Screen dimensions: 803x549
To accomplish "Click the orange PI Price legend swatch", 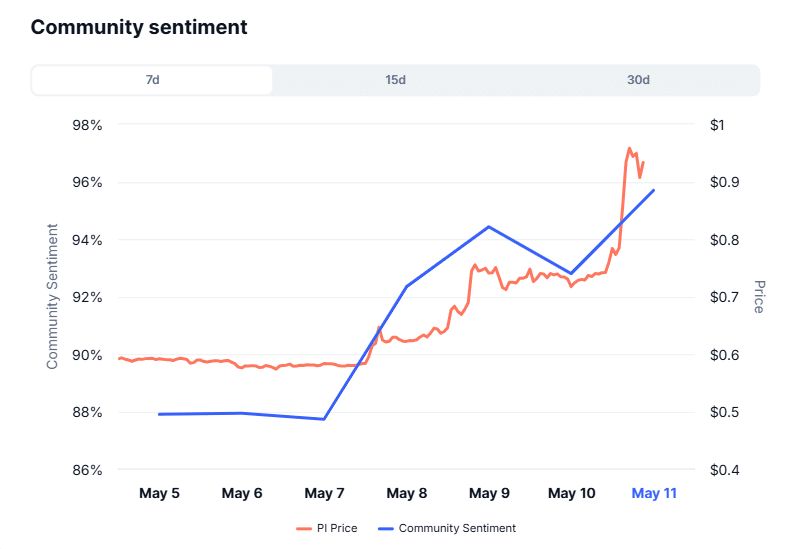I will 304,529.
